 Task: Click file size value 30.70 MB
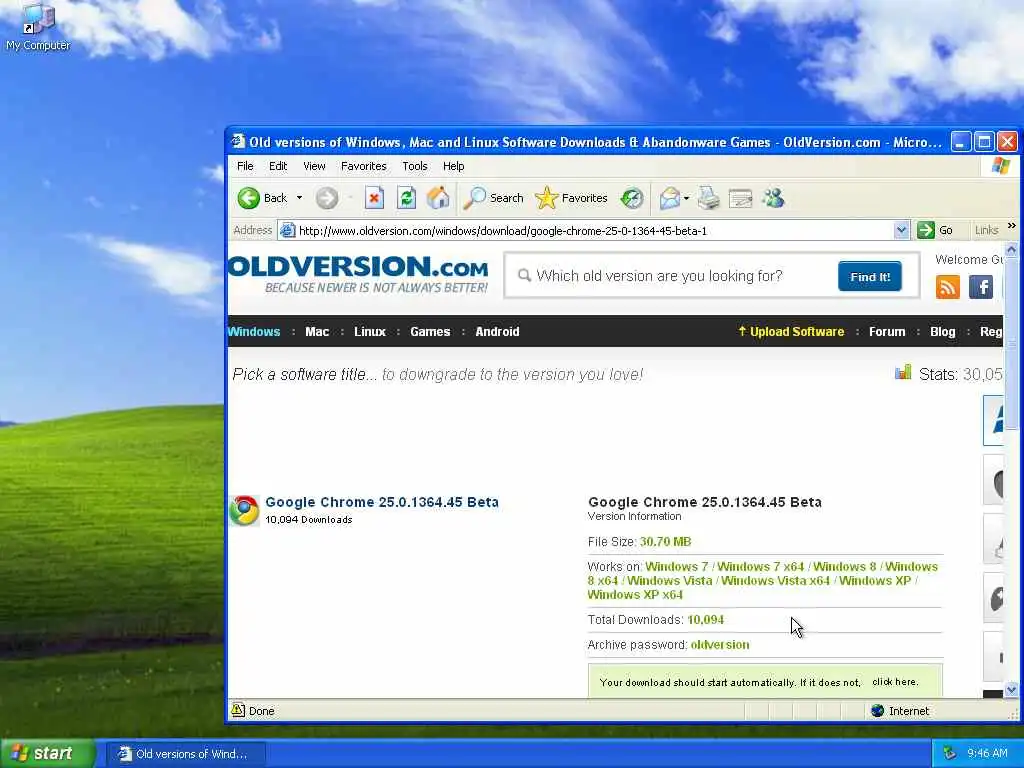click(x=665, y=542)
